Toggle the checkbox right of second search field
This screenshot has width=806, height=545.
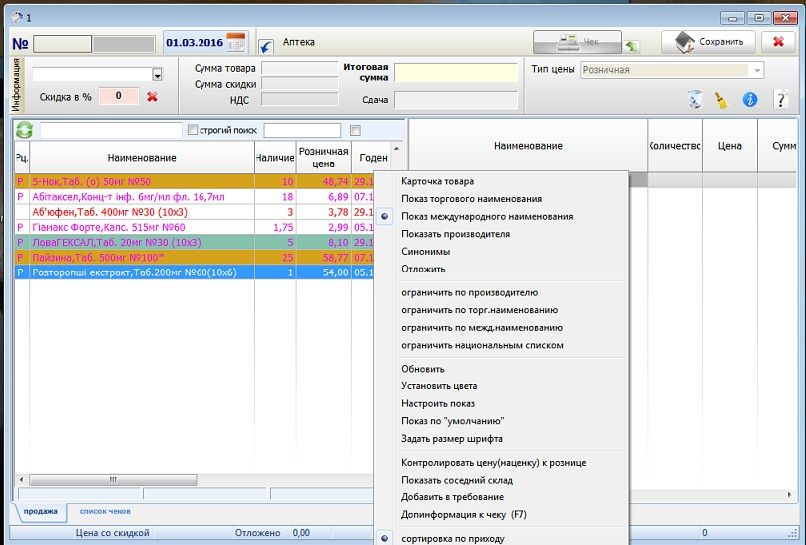tap(355, 130)
